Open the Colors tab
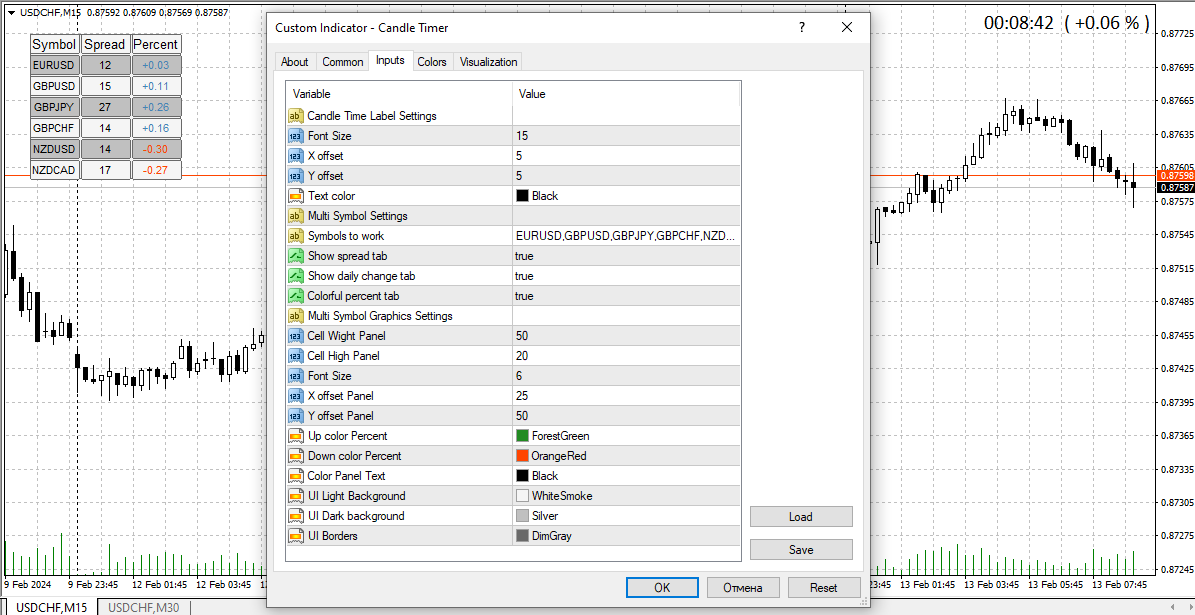 [x=432, y=61]
